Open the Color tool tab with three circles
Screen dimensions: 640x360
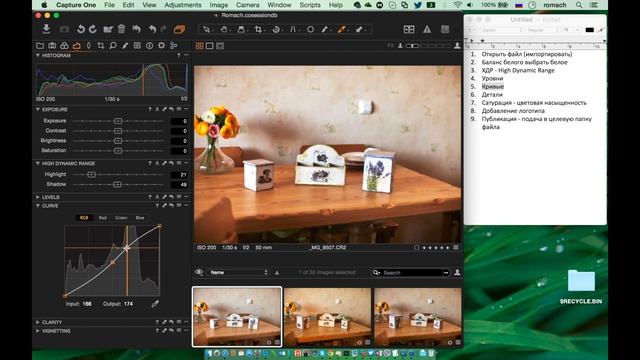point(64,46)
